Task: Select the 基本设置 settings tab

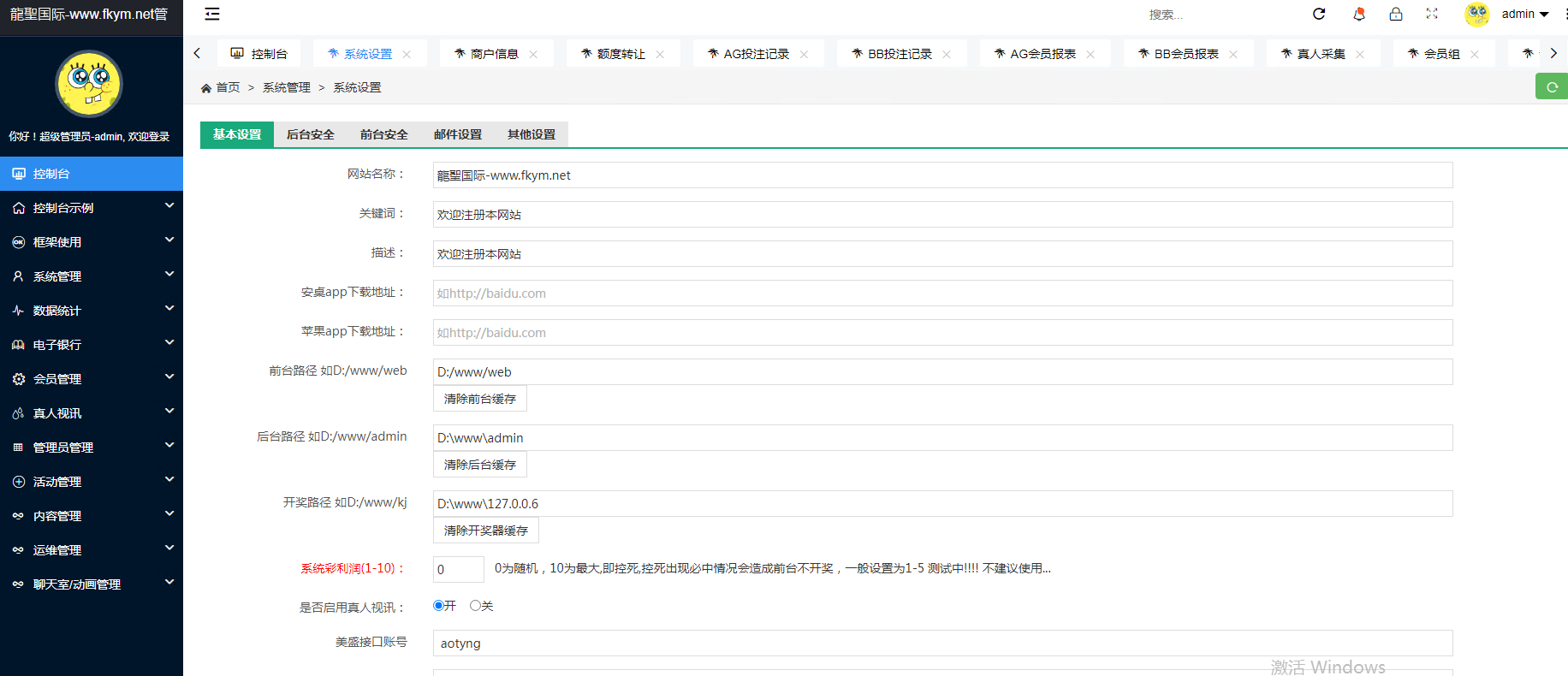Action: pyautogui.click(x=237, y=134)
